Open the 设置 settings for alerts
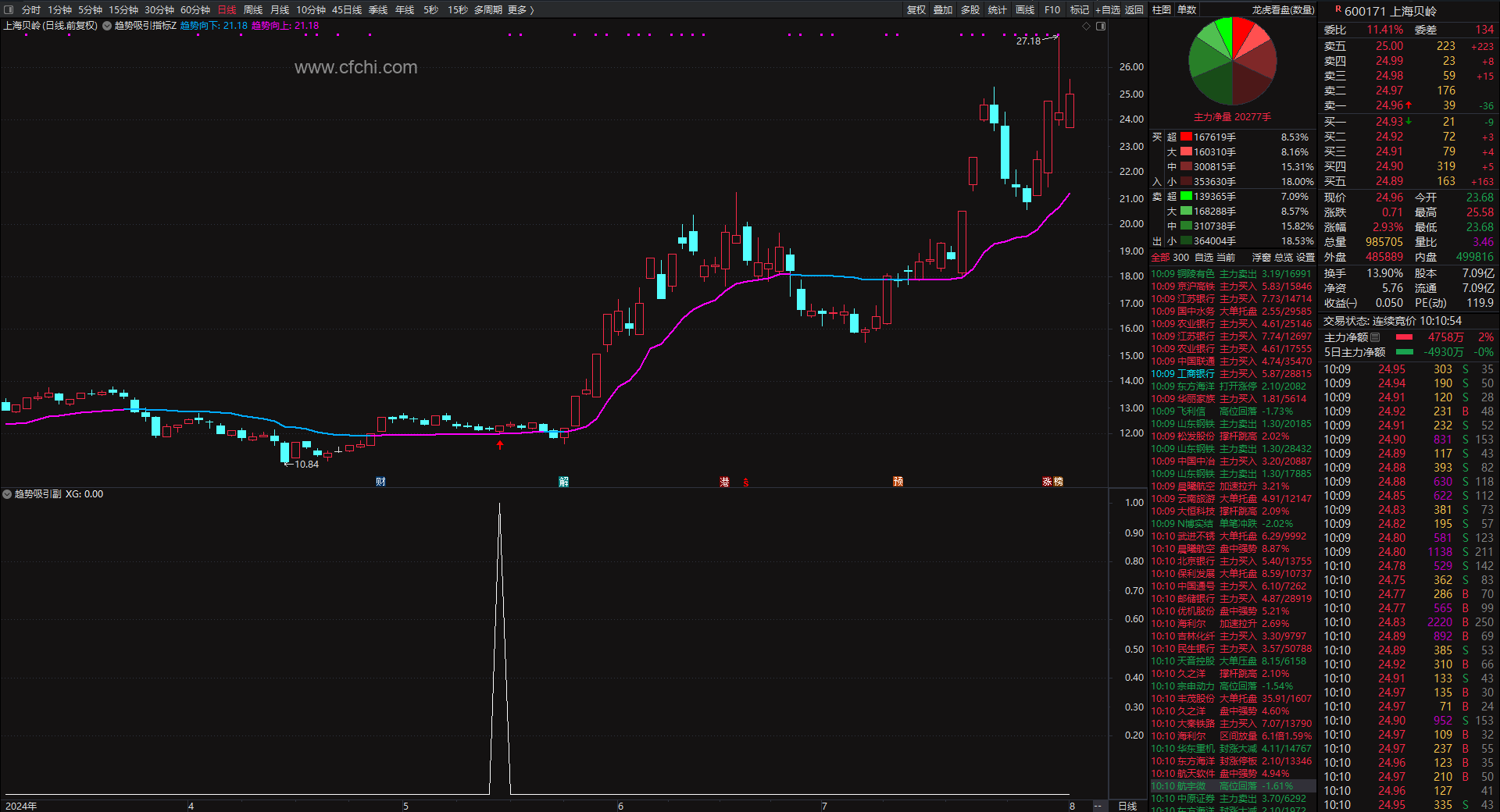Image resolution: width=1500 pixels, height=812 pixels. [x=1305, y=258]
